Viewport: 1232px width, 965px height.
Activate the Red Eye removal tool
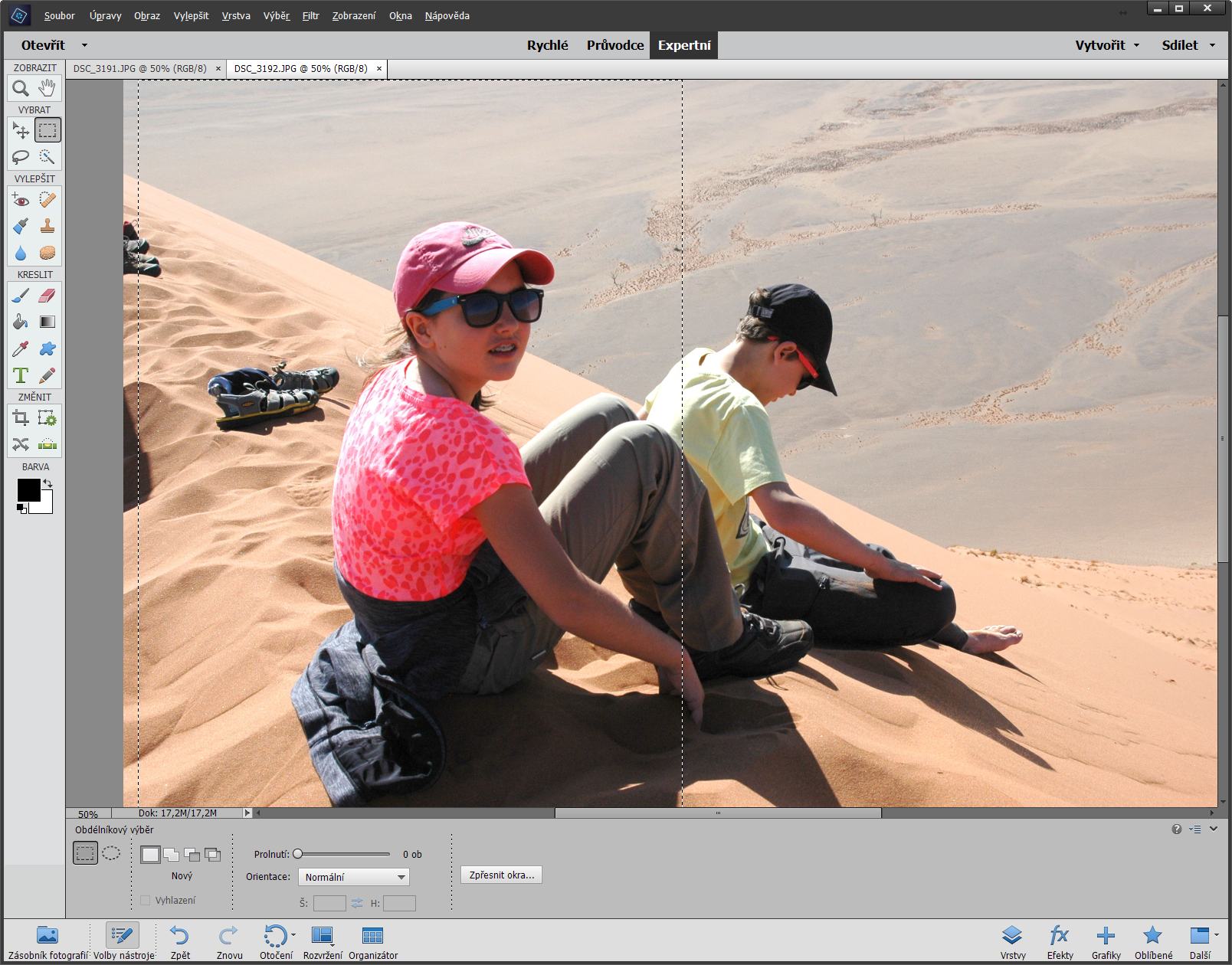(21, 200)
